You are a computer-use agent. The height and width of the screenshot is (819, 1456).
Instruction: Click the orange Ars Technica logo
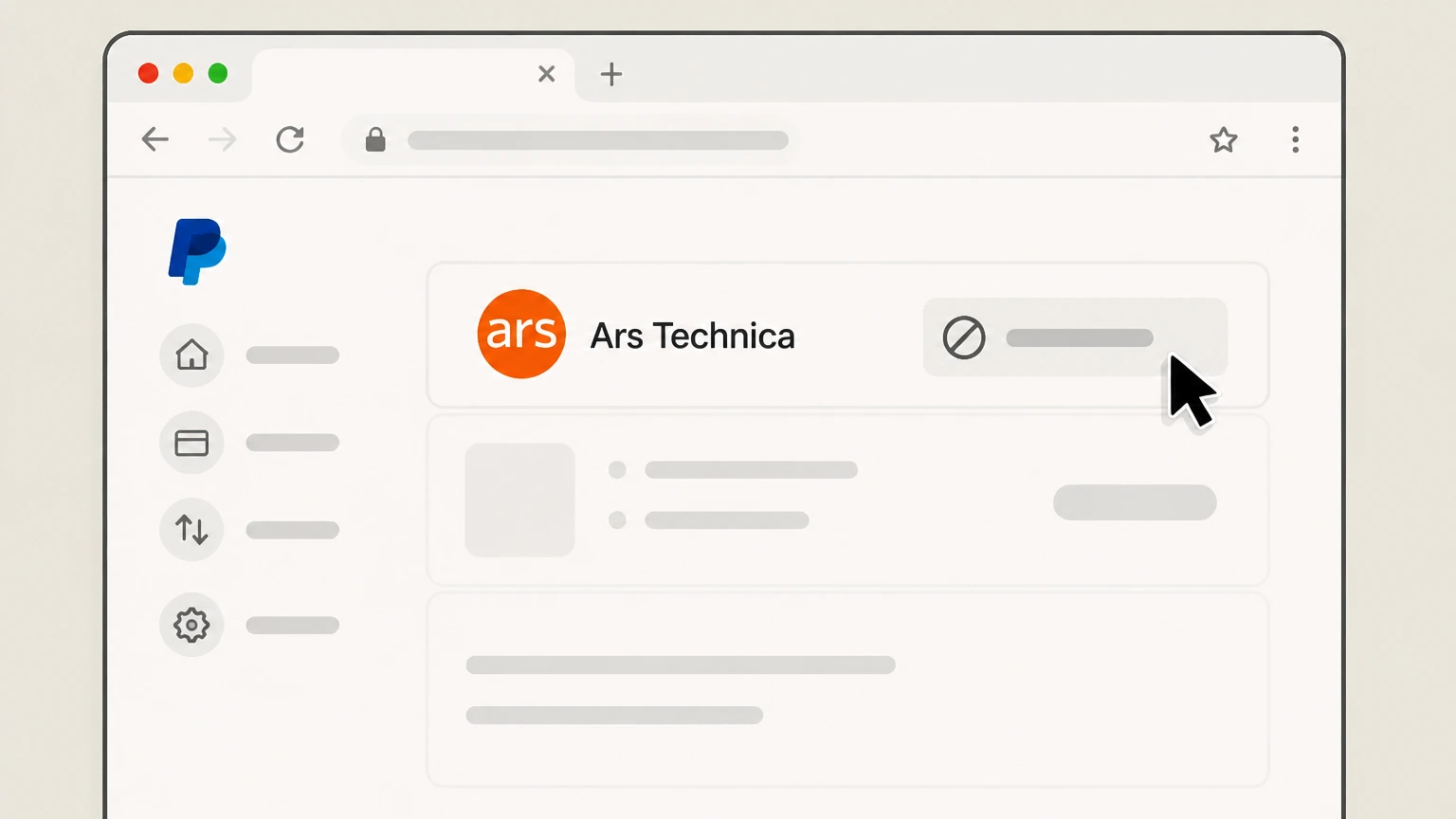(x=521, y=334)
